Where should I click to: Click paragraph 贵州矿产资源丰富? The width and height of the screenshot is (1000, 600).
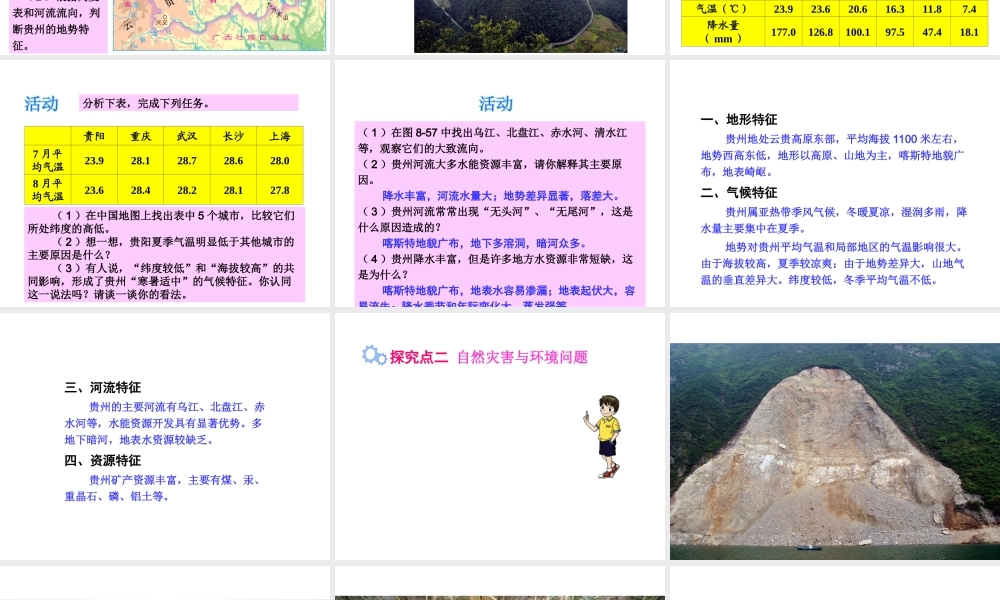coord(163,488)
